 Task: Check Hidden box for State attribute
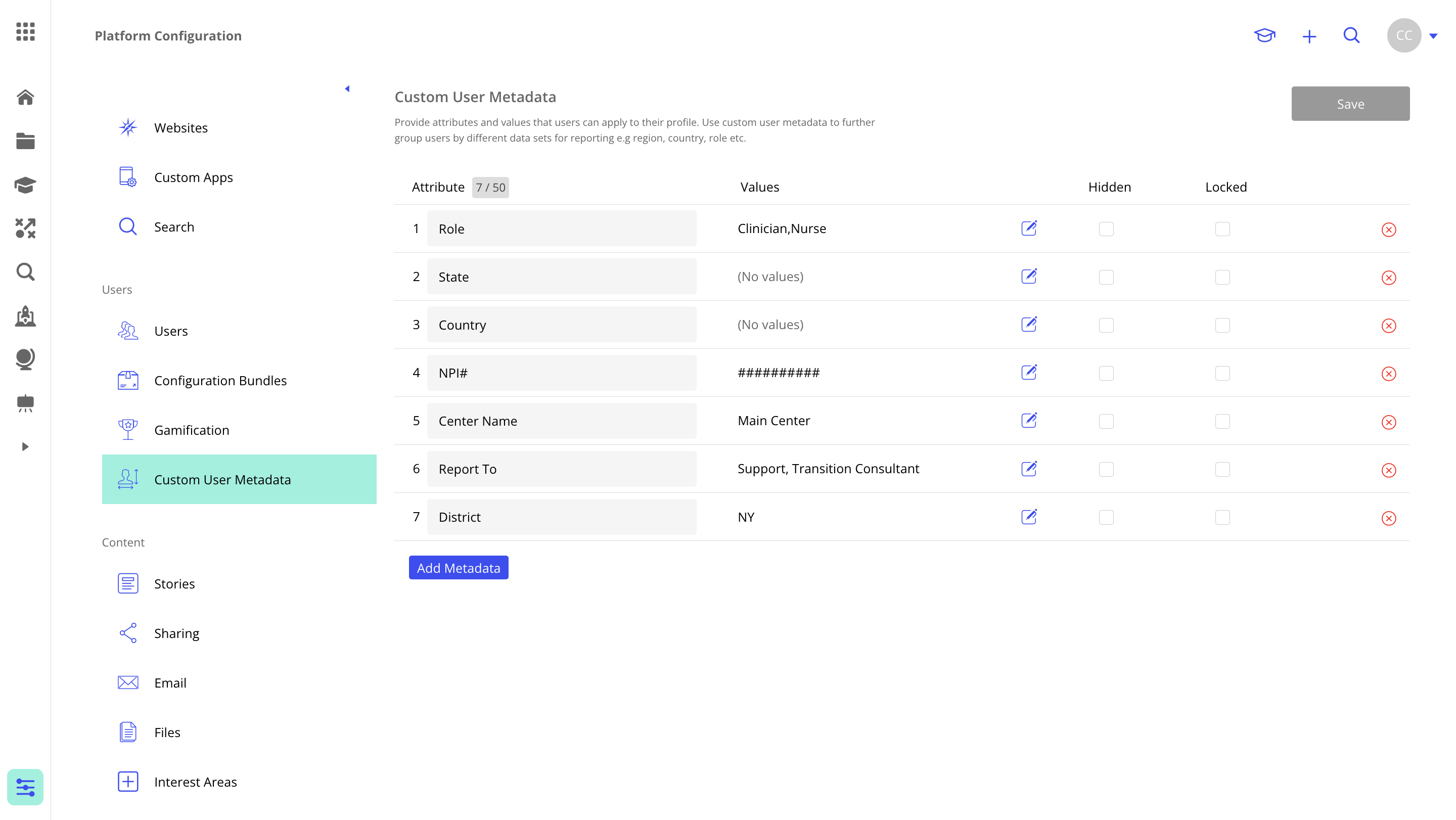point(1106,277)
